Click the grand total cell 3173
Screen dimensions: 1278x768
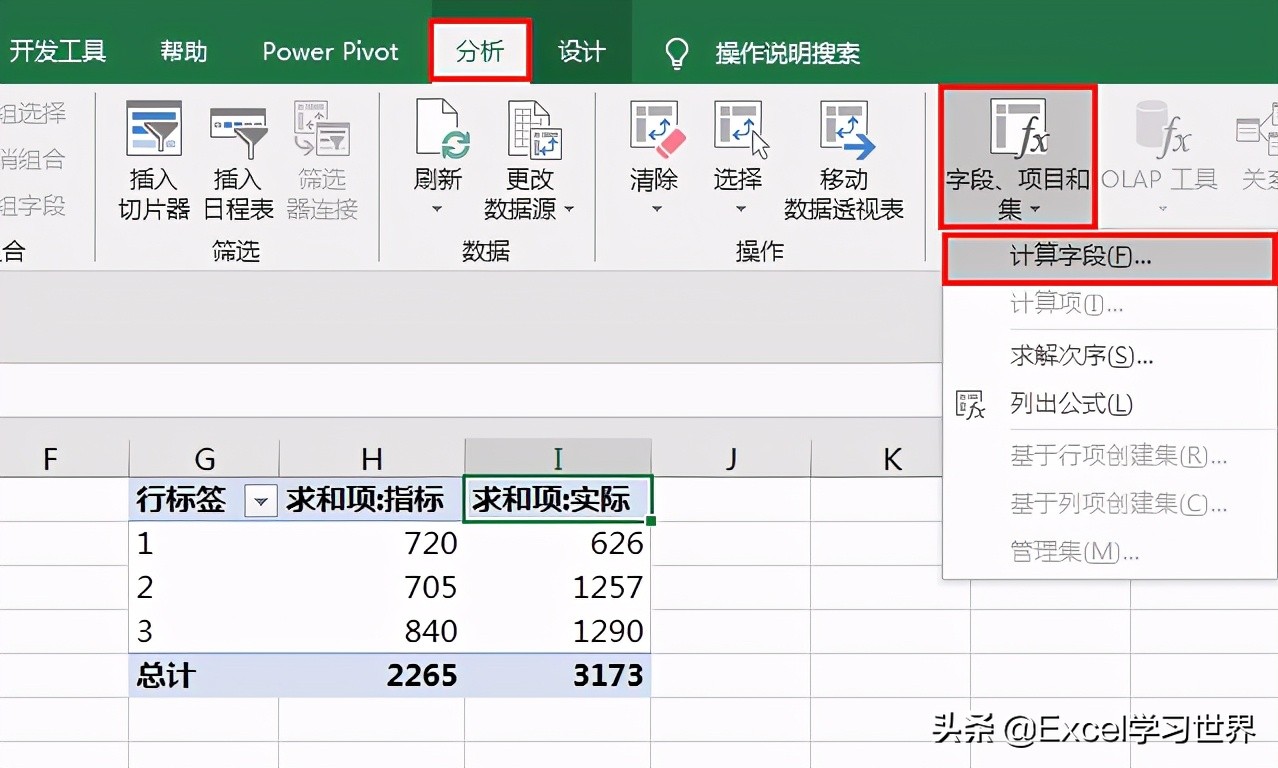point(558,675)
